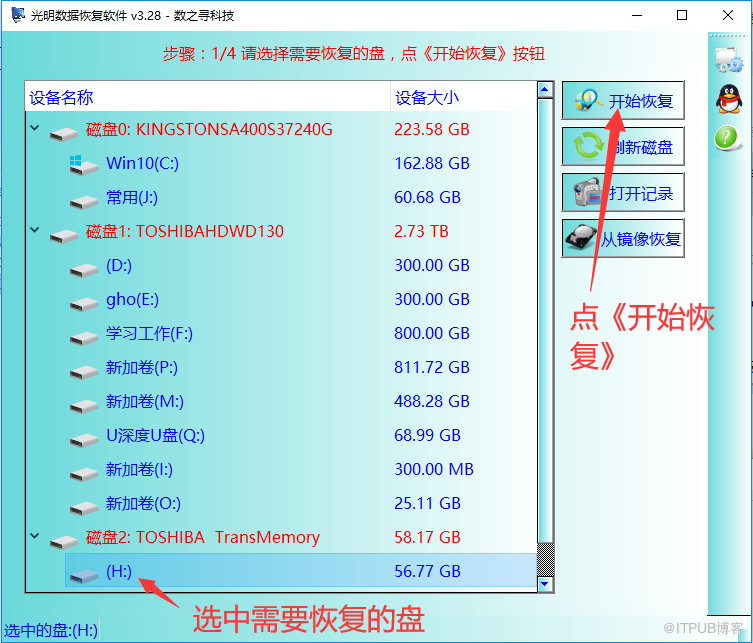Open the QQ penguin contact icon

pyautogui.click(x=729, y=99)
